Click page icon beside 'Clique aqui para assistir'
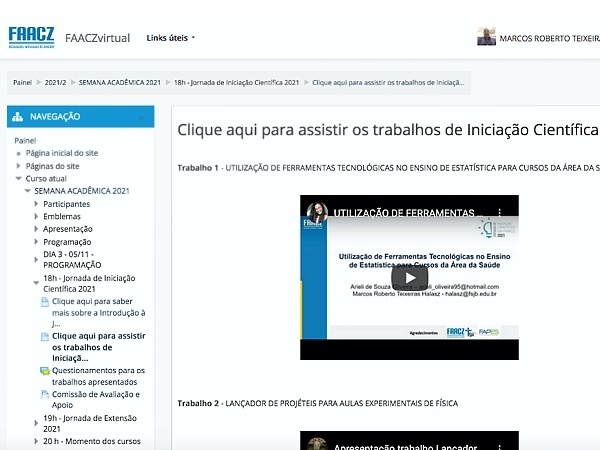 pos(45,336)
